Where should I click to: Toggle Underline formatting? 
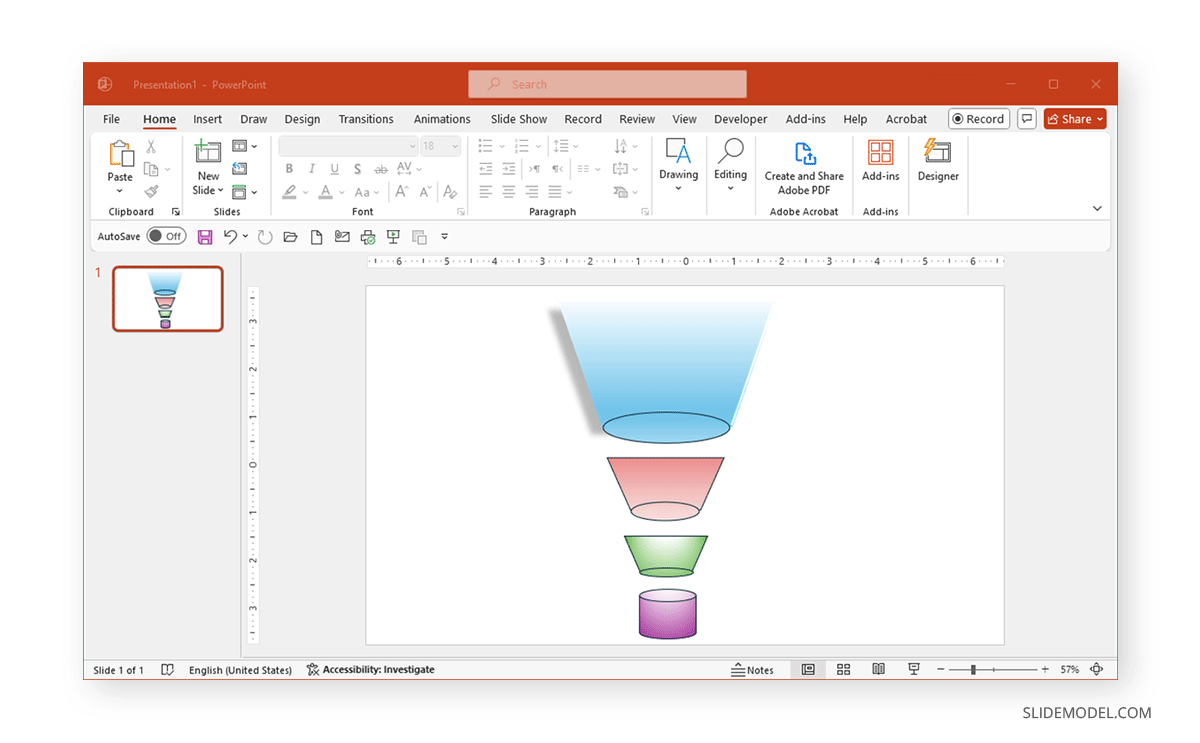[334, 169]
